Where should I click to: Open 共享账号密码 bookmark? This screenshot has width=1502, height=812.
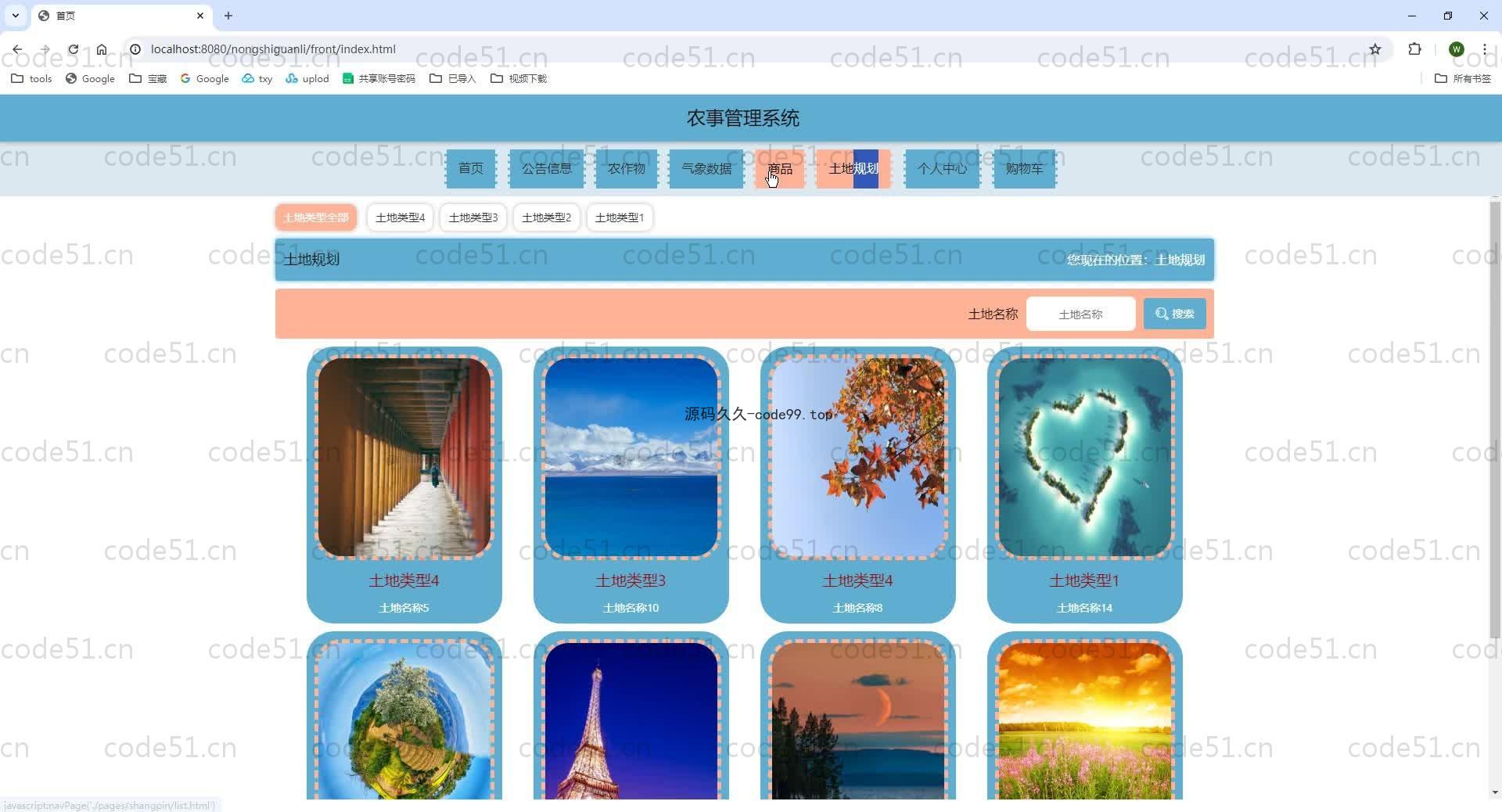(x=379, y=78)
